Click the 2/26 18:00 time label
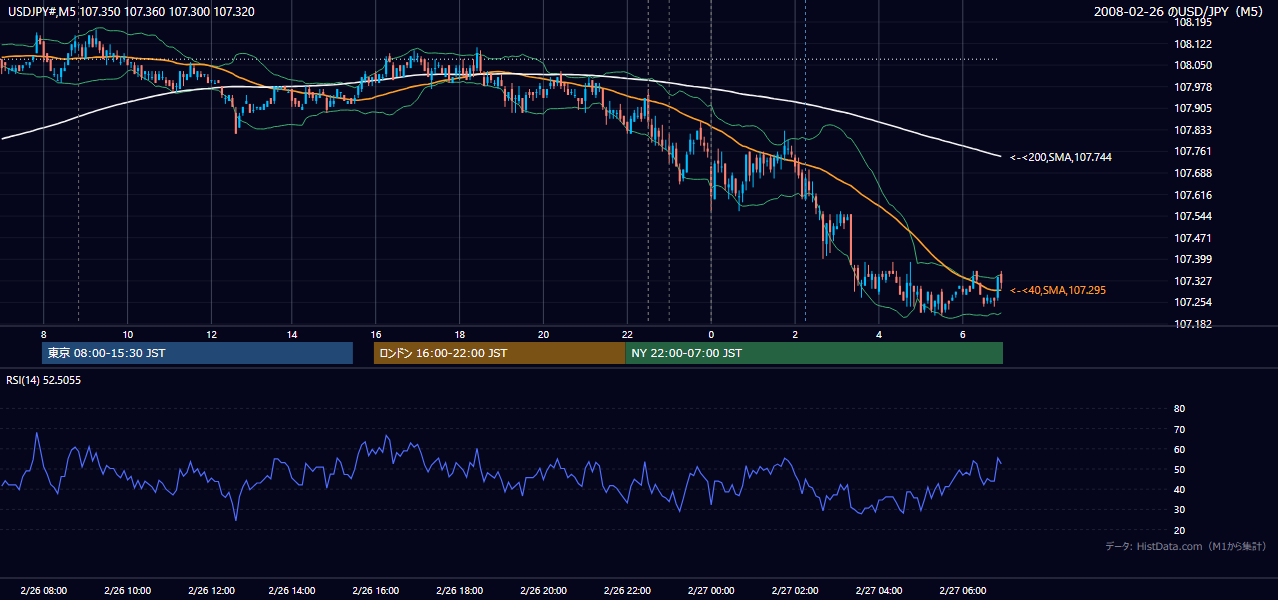Viewport: 1278px width, 600px height. point(461,591)
